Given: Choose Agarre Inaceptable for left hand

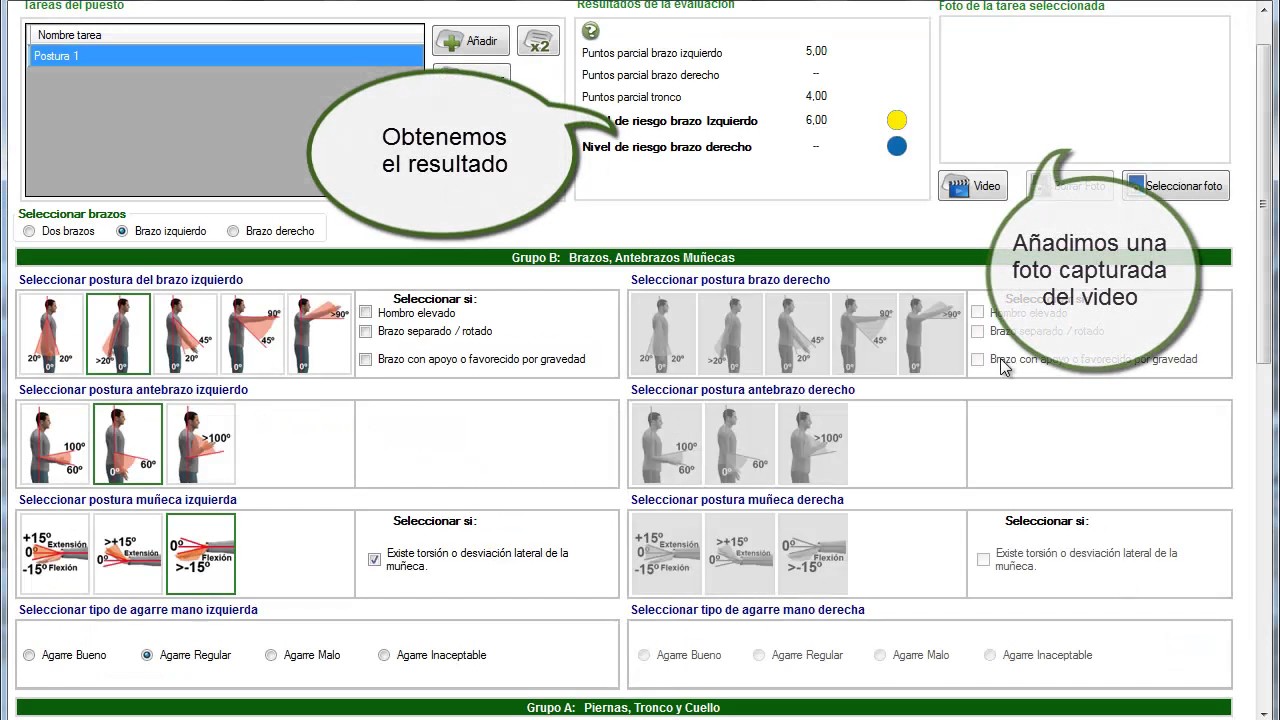Looking at the screenshot, I should (x=384, y=655).
